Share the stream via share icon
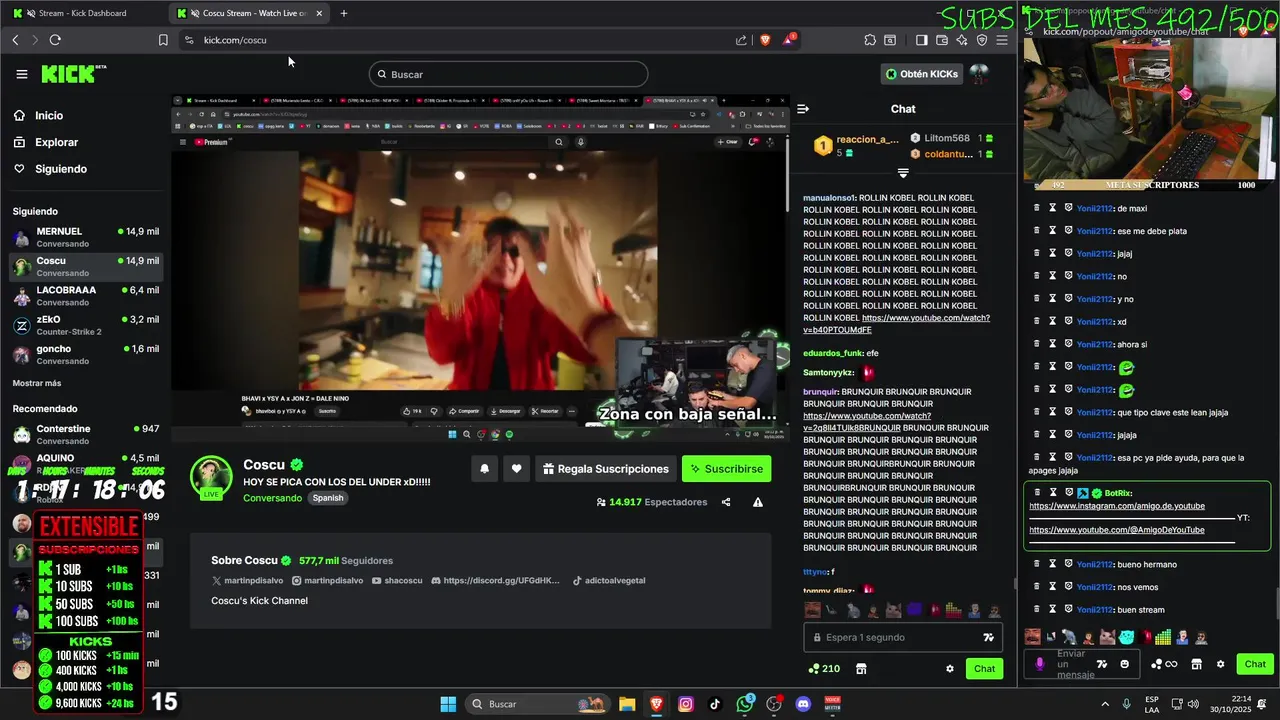 (726, 502)
